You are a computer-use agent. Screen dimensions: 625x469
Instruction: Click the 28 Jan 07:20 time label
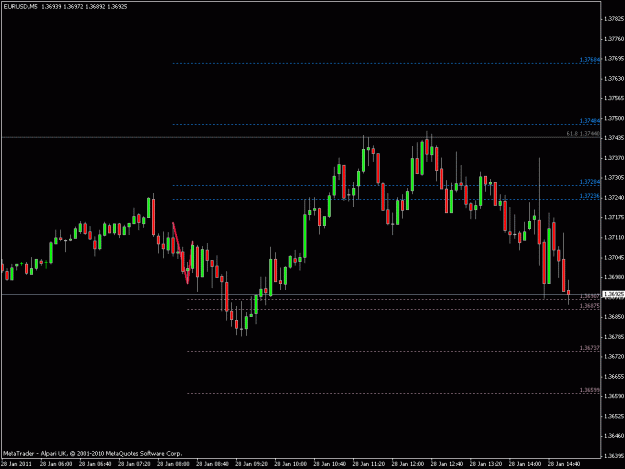(134, 464)
